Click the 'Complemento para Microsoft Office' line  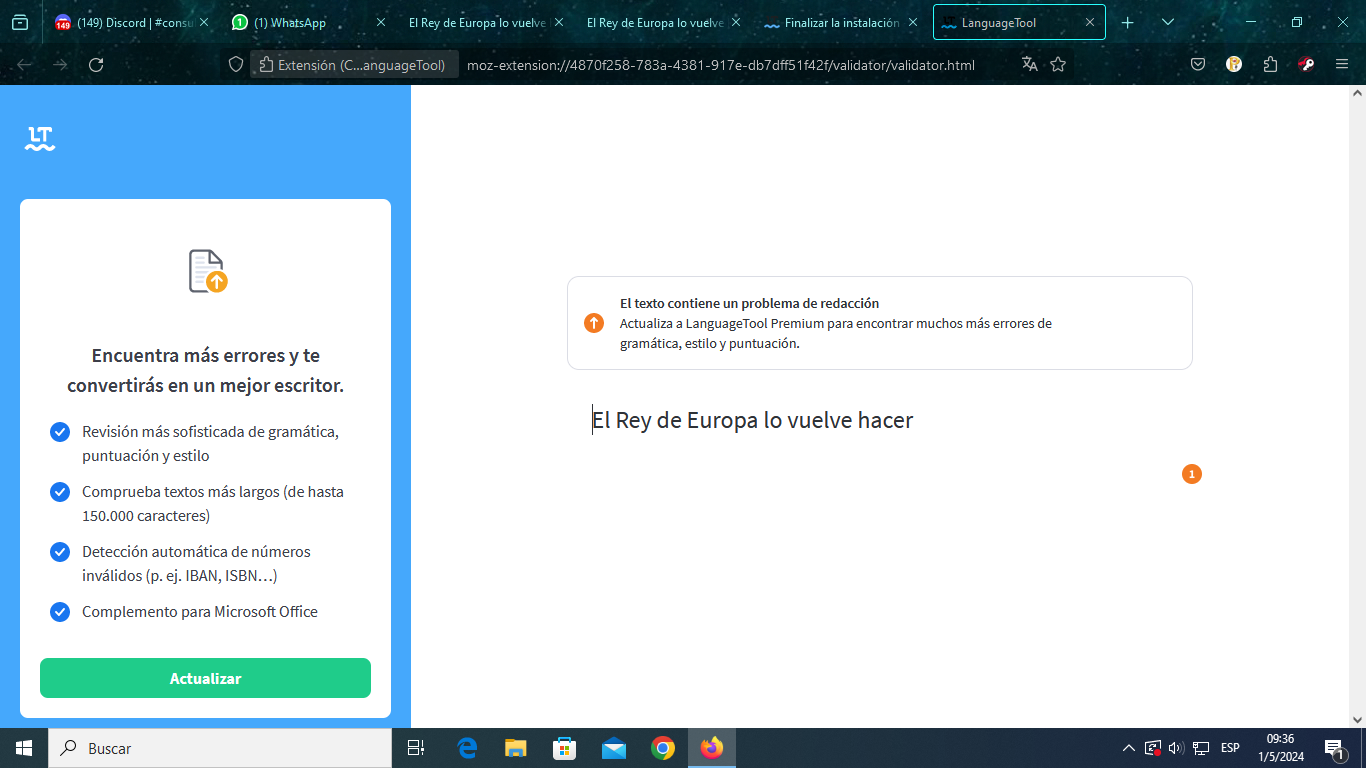tap(200, 612)
